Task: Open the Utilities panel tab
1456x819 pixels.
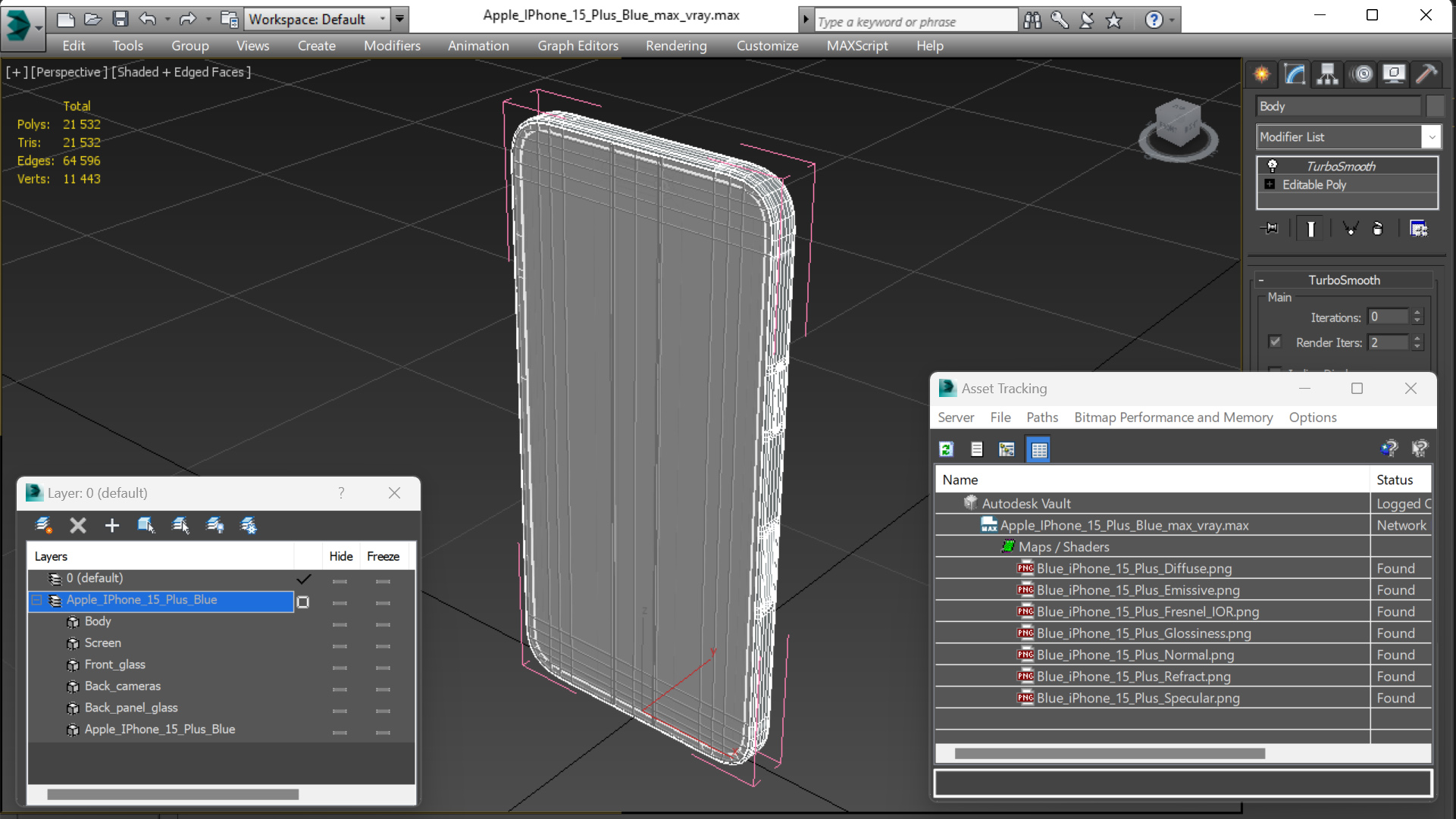Action: coord(1426,74)
